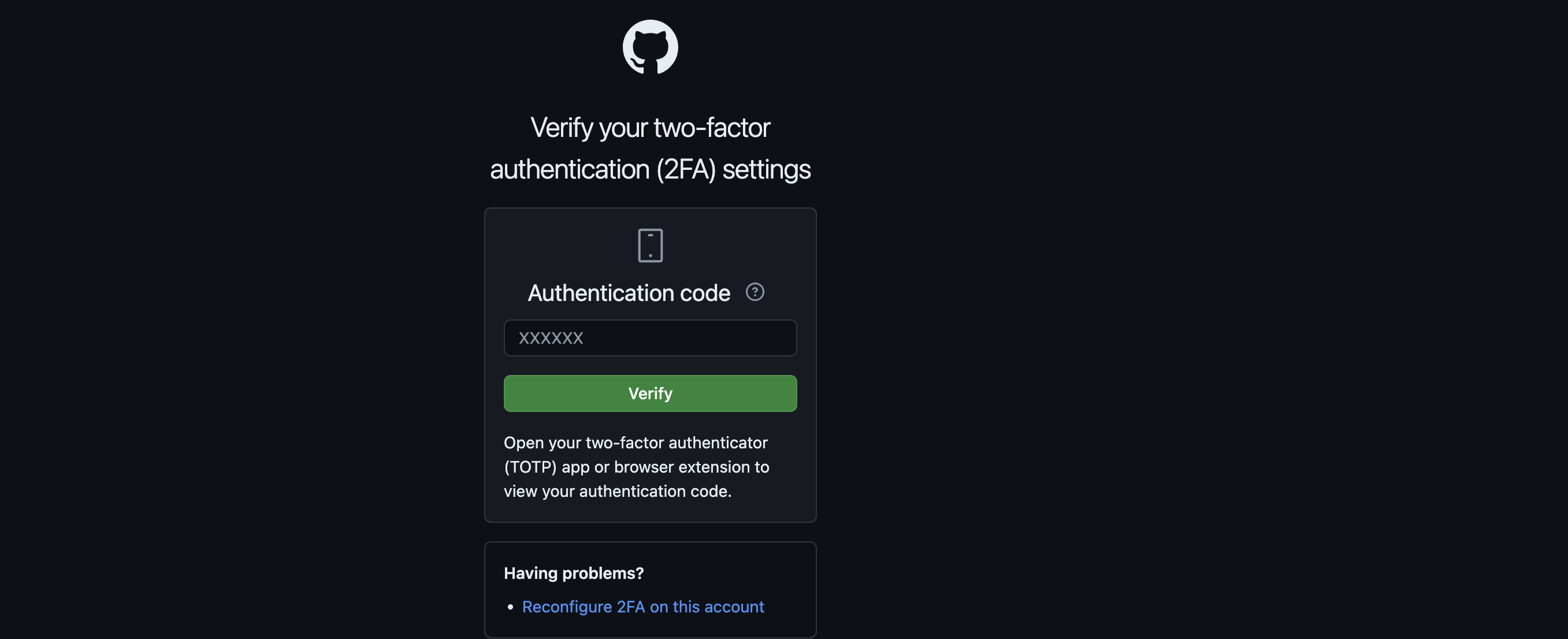Open the authentication code help icon

755,292
